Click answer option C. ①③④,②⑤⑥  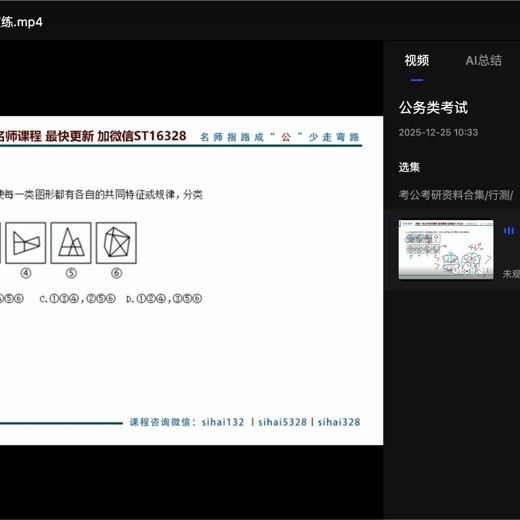77,299
